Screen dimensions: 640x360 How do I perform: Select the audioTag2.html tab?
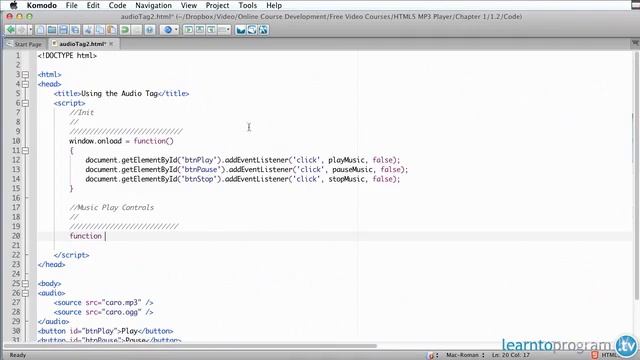82,44
